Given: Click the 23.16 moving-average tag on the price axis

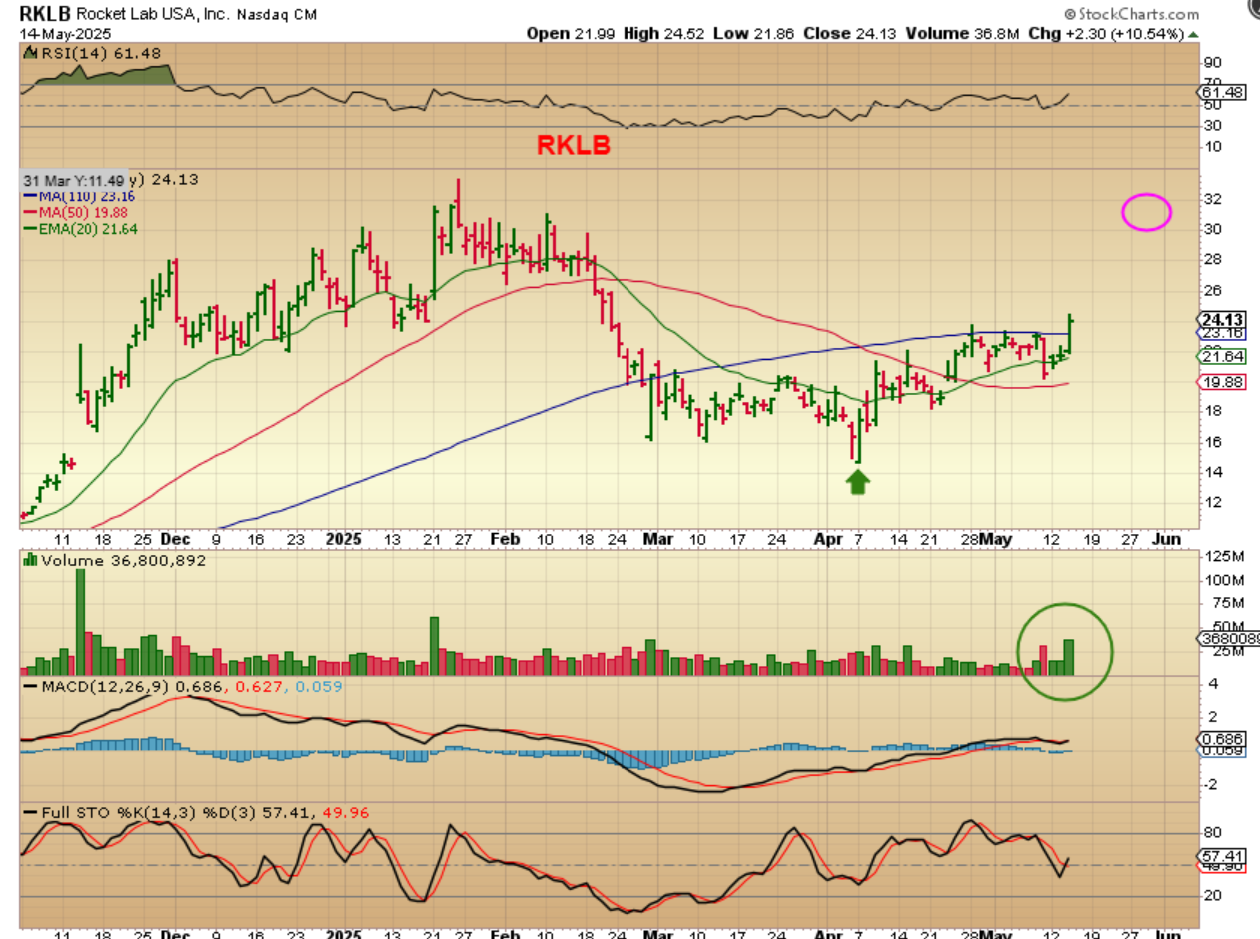Looking at the screenshot, I should click(1224, 332).
